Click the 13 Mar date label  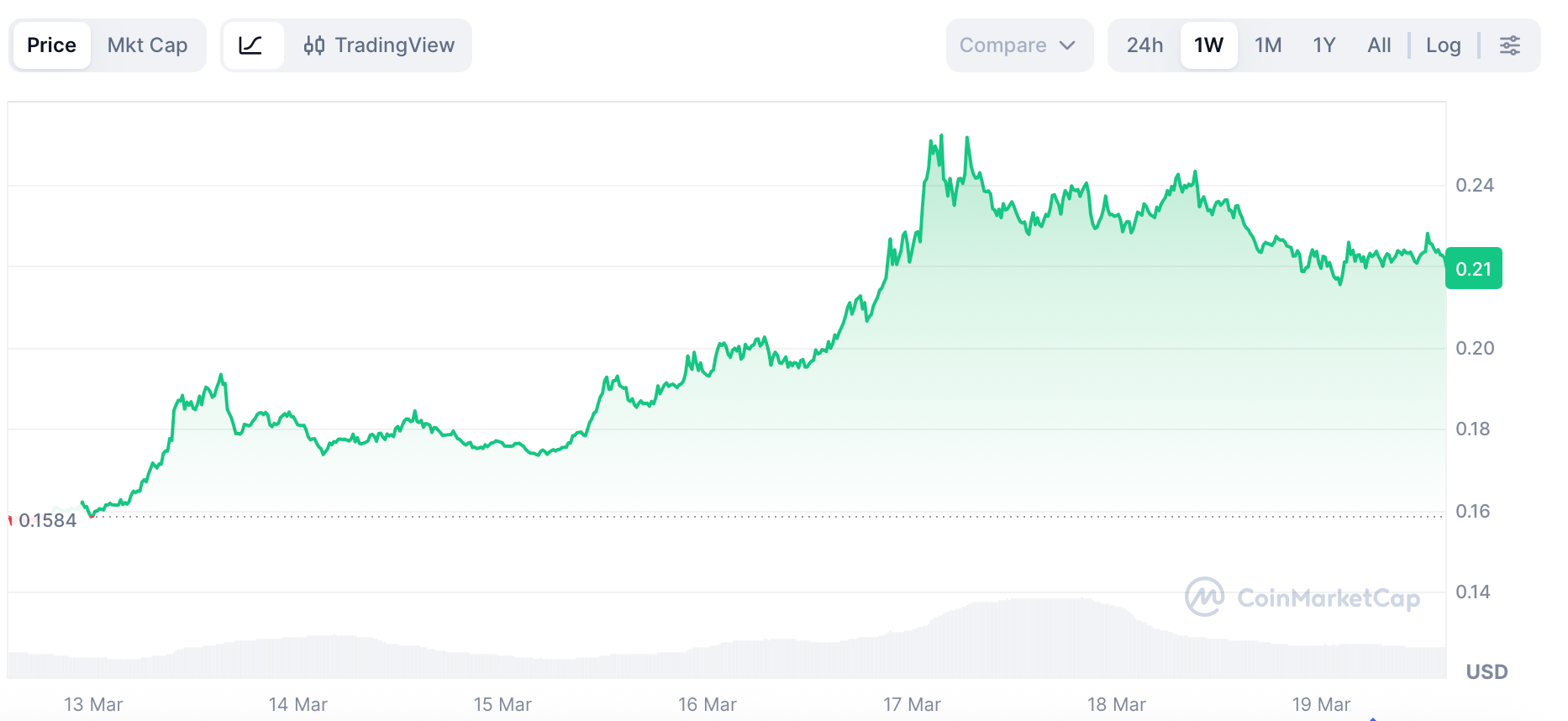click(x=93, y=704)
